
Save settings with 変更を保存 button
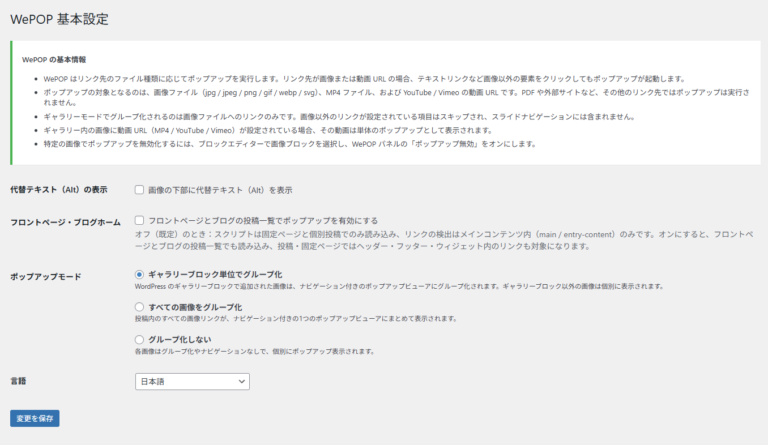click(35, 419)
